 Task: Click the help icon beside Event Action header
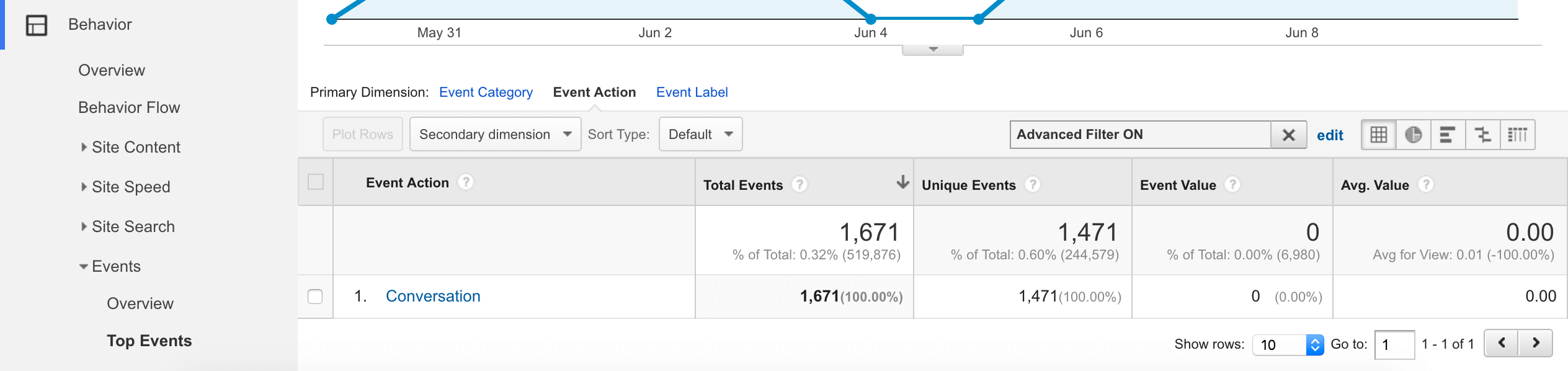coord(465,182)
